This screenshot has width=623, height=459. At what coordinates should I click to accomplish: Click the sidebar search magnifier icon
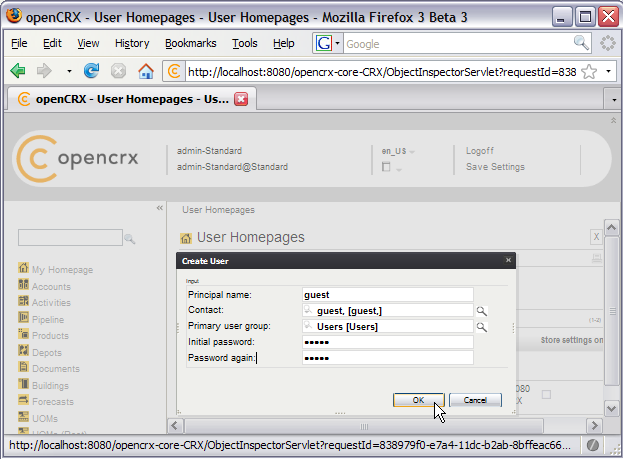pos(130,238)
